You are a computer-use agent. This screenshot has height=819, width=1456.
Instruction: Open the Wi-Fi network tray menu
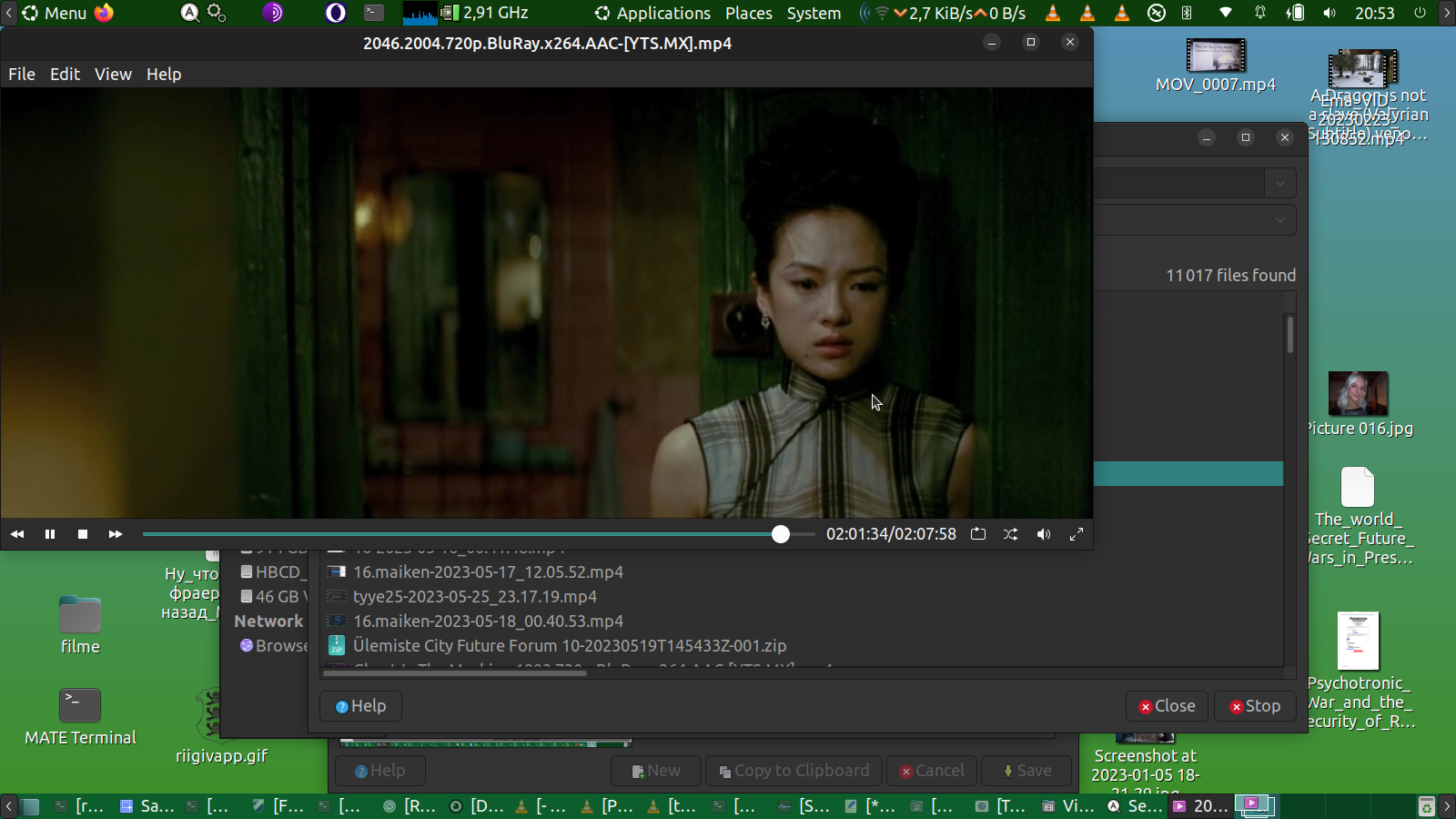point(1226,13)
